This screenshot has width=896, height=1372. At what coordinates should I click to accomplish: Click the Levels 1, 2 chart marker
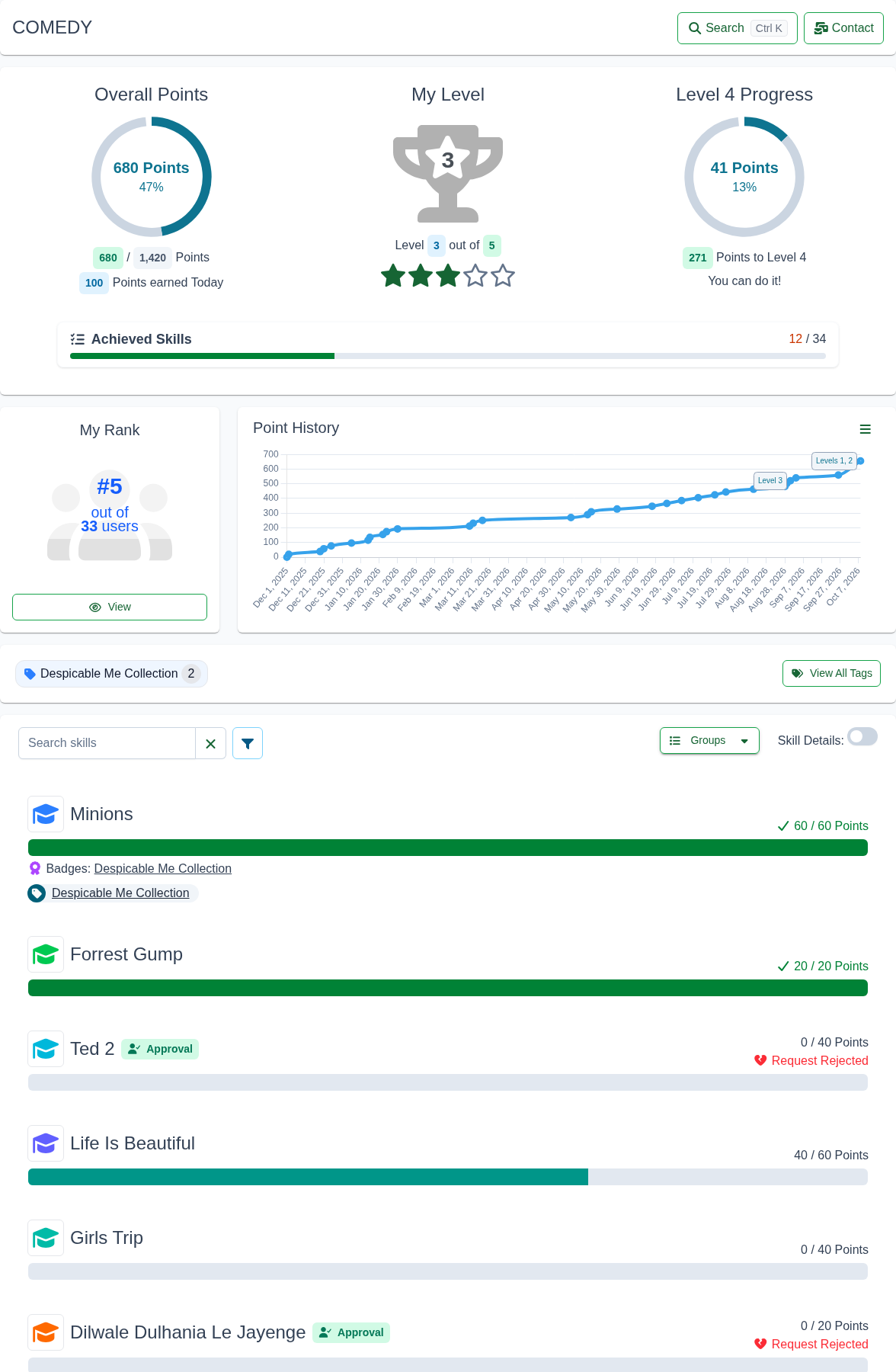[834, 461]
